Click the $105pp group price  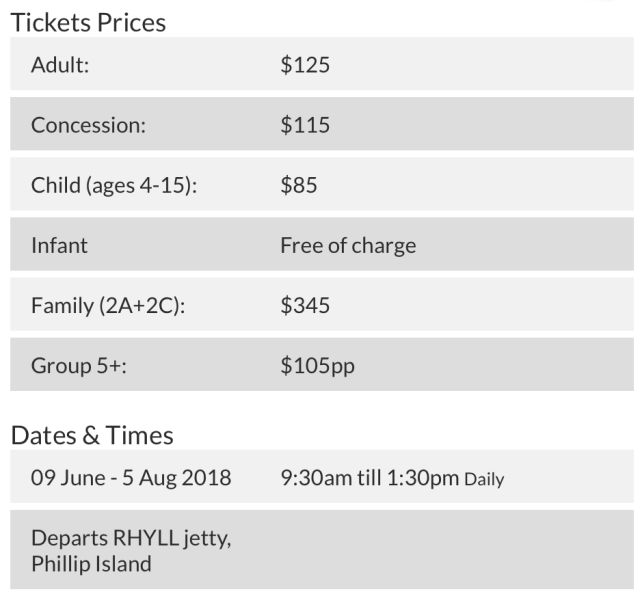(317, 365)
